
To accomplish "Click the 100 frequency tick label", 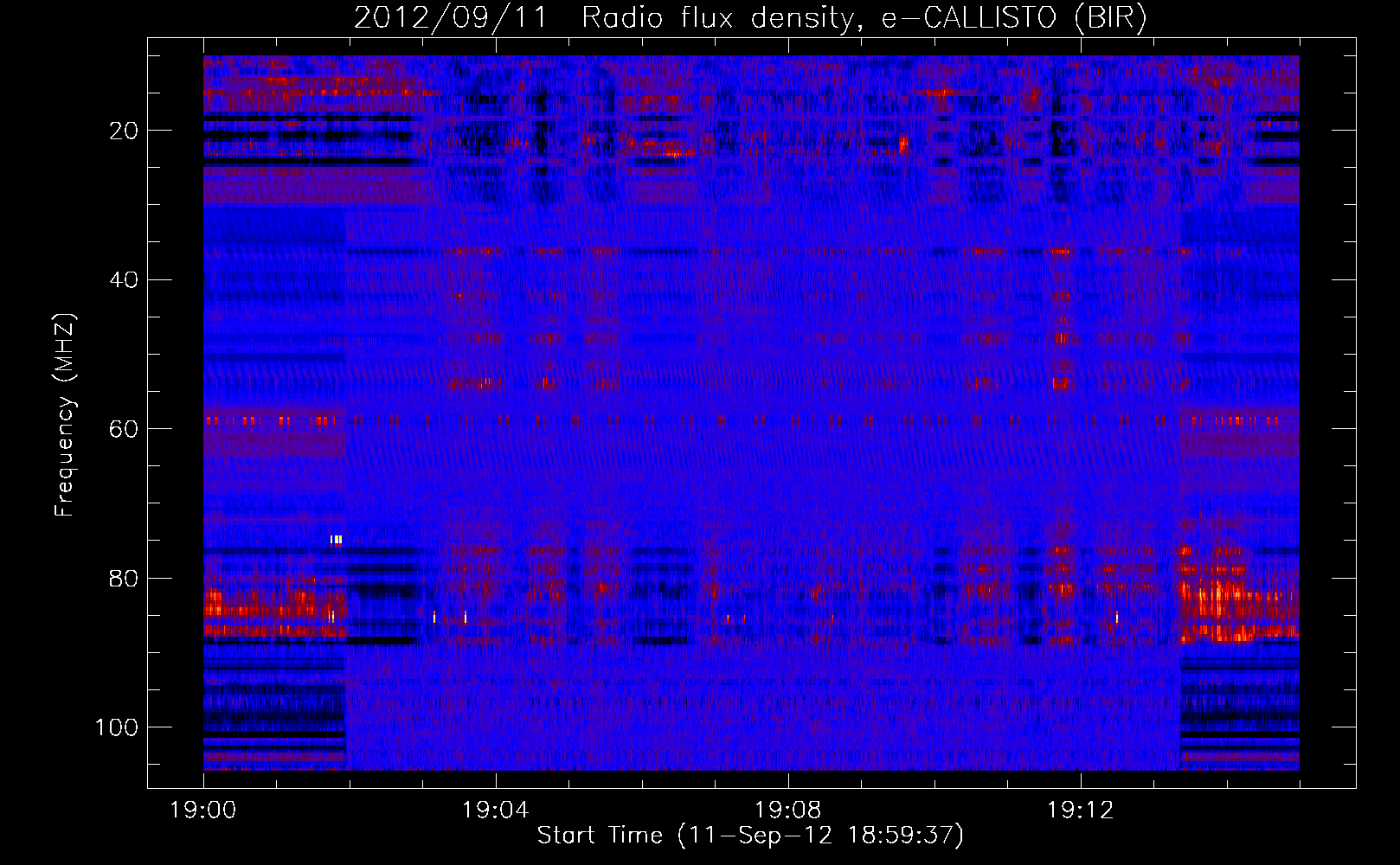I will coord(118,727).
